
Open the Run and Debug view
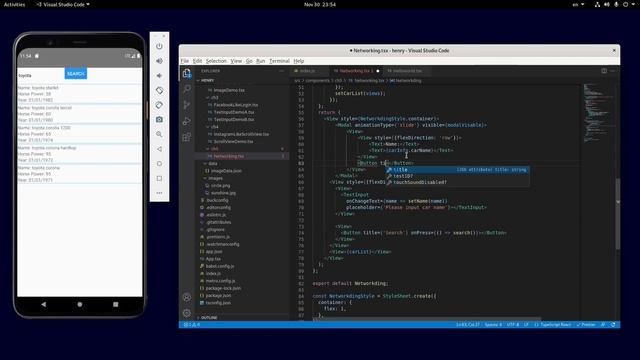187,121
